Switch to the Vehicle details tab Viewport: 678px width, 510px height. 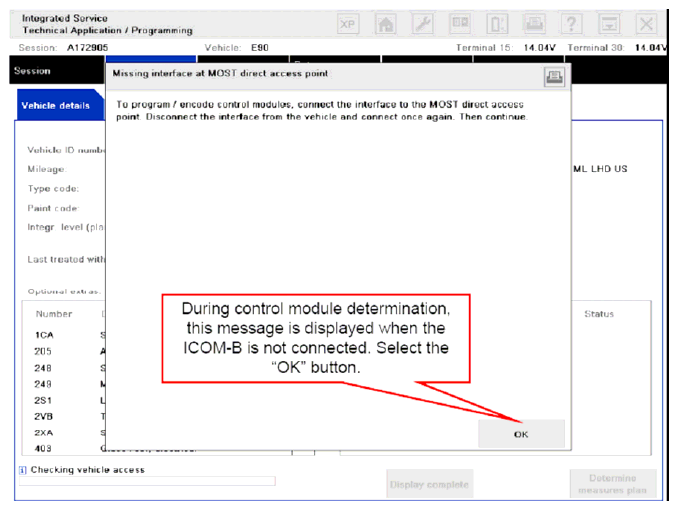click(56, 105)
